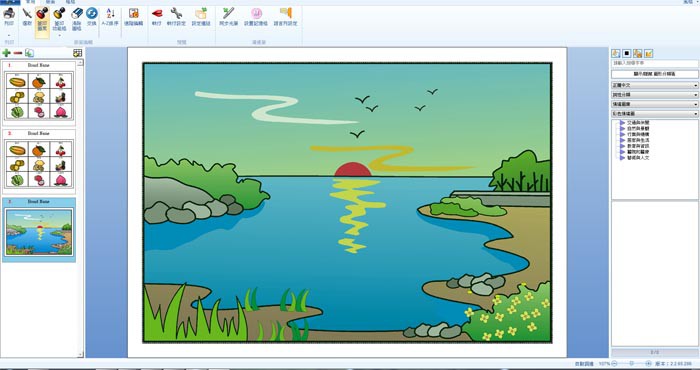Focus the search keyword input field
The height and width of the screenshot is (370, 700).
pyautogui.click(x=654, y=64)
